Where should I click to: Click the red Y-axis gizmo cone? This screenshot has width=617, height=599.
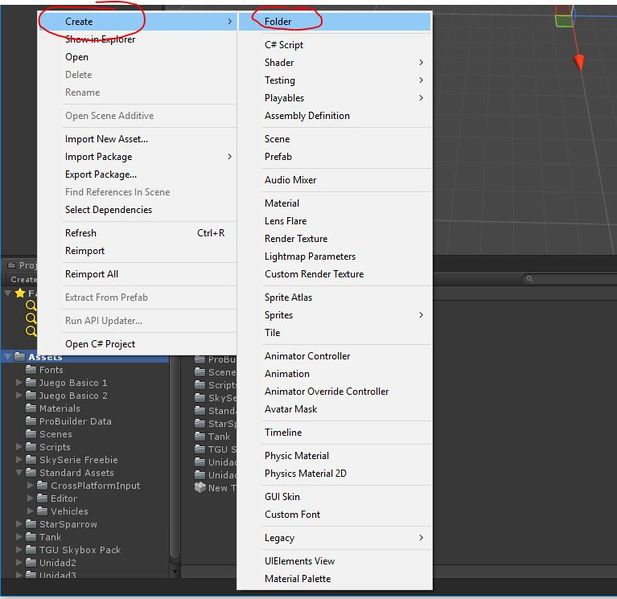579,63
